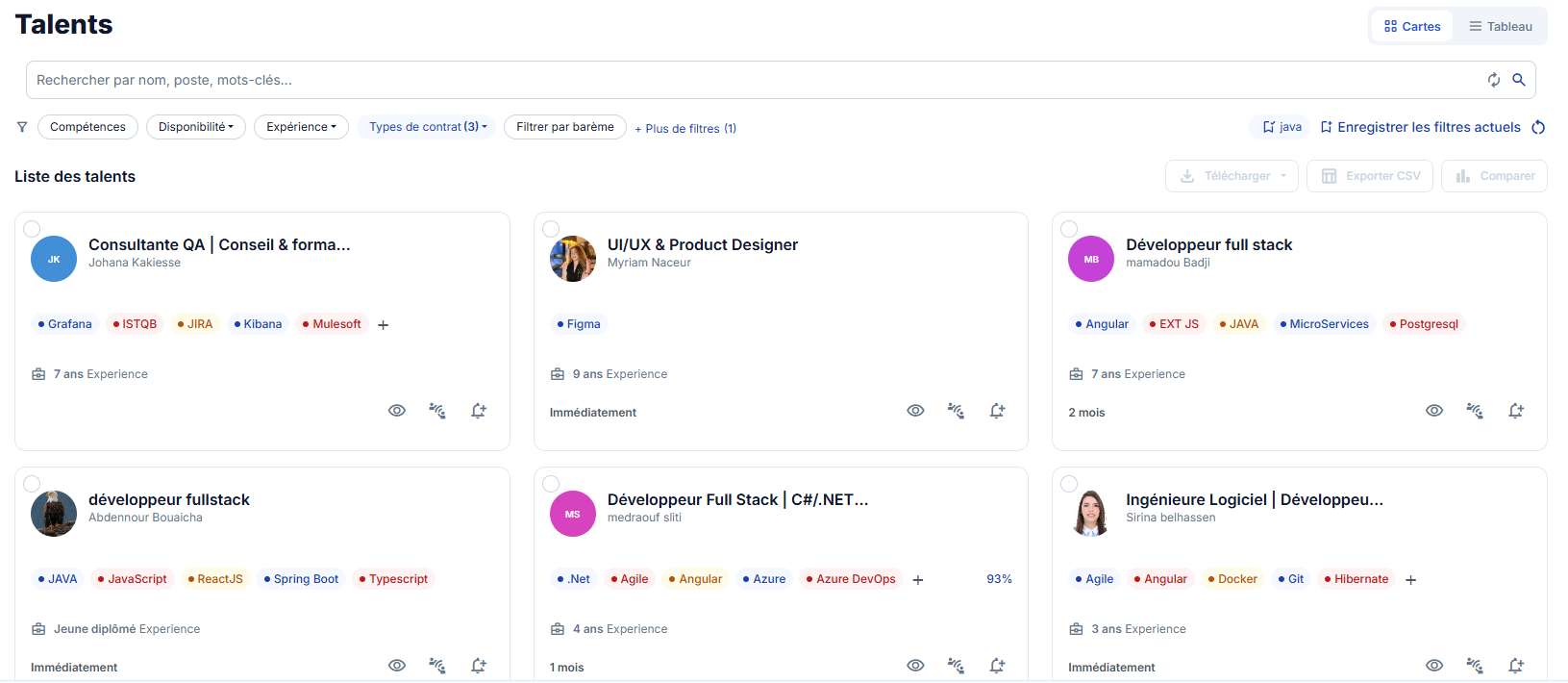Viewport: 1568px width, 683px height.
Task: View Sirina belhassen profile eye icon
Action: point(1434,666)
